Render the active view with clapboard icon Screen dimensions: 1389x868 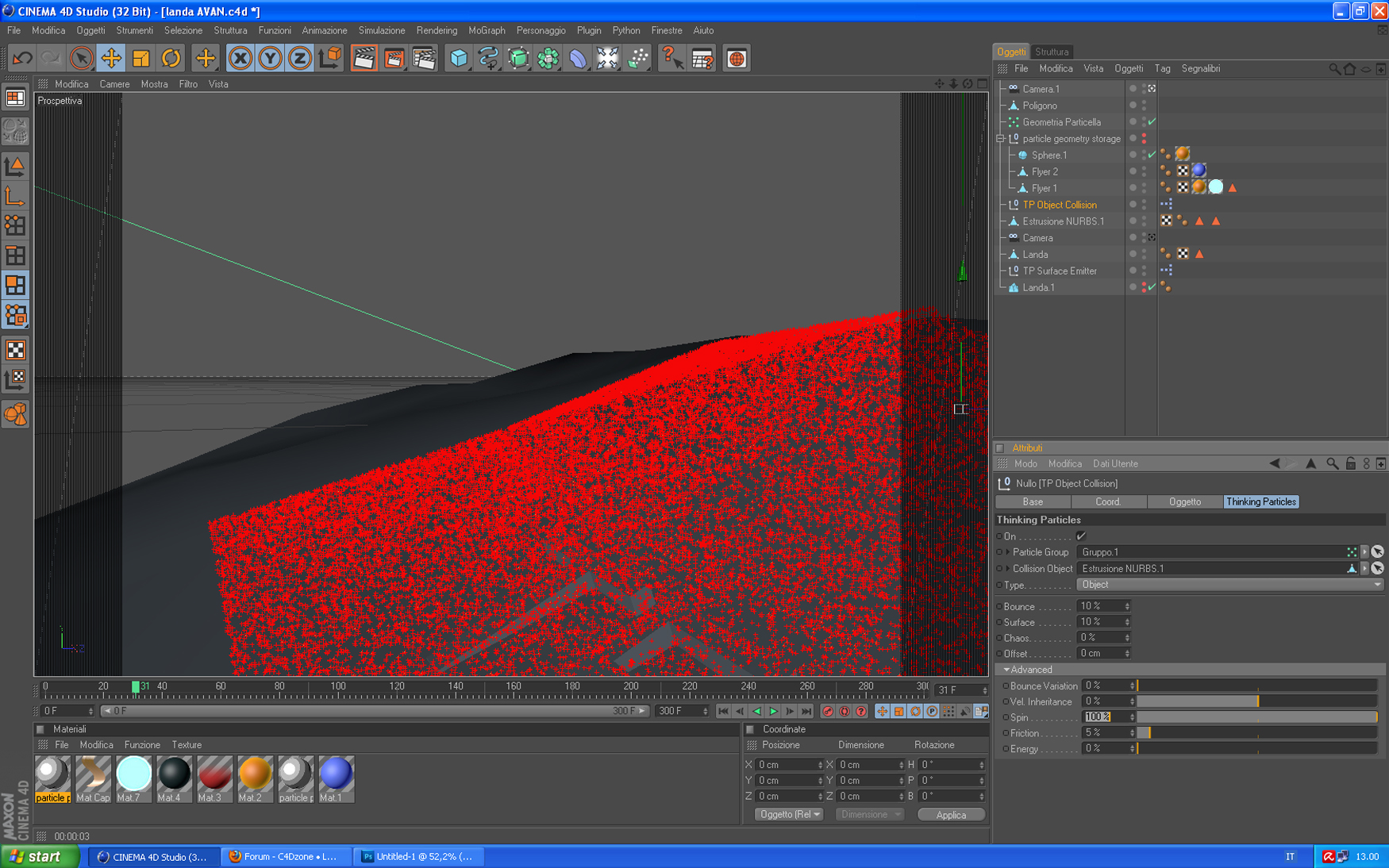364,58
